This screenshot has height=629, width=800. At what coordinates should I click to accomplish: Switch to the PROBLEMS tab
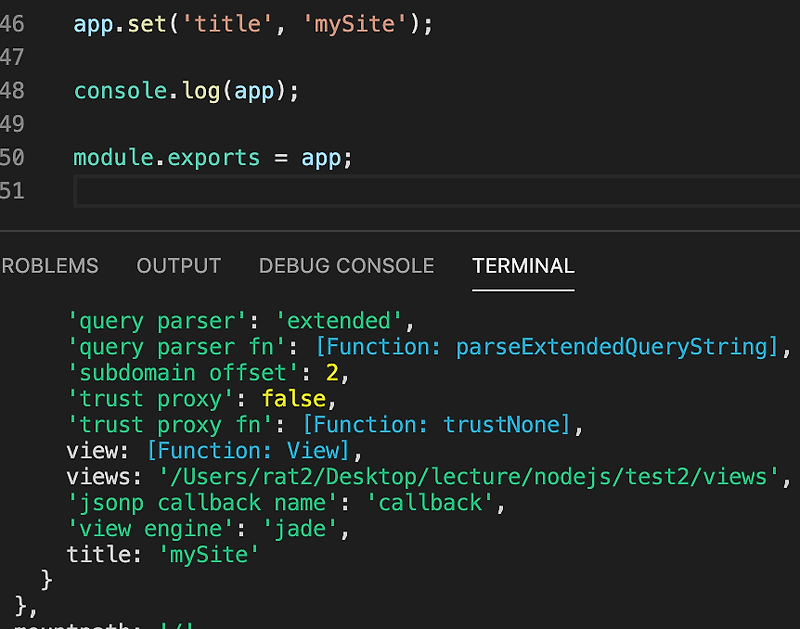coord(50,266)
